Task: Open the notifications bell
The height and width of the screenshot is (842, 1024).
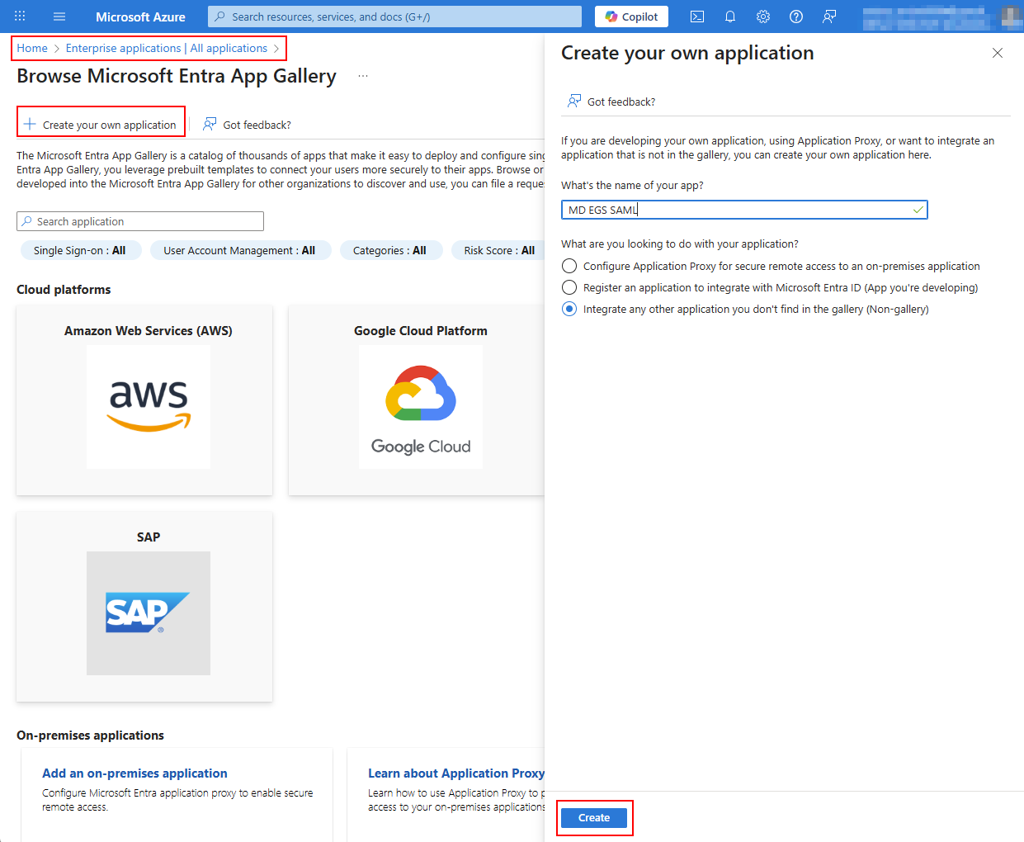Action: click(x=730, y=17)
